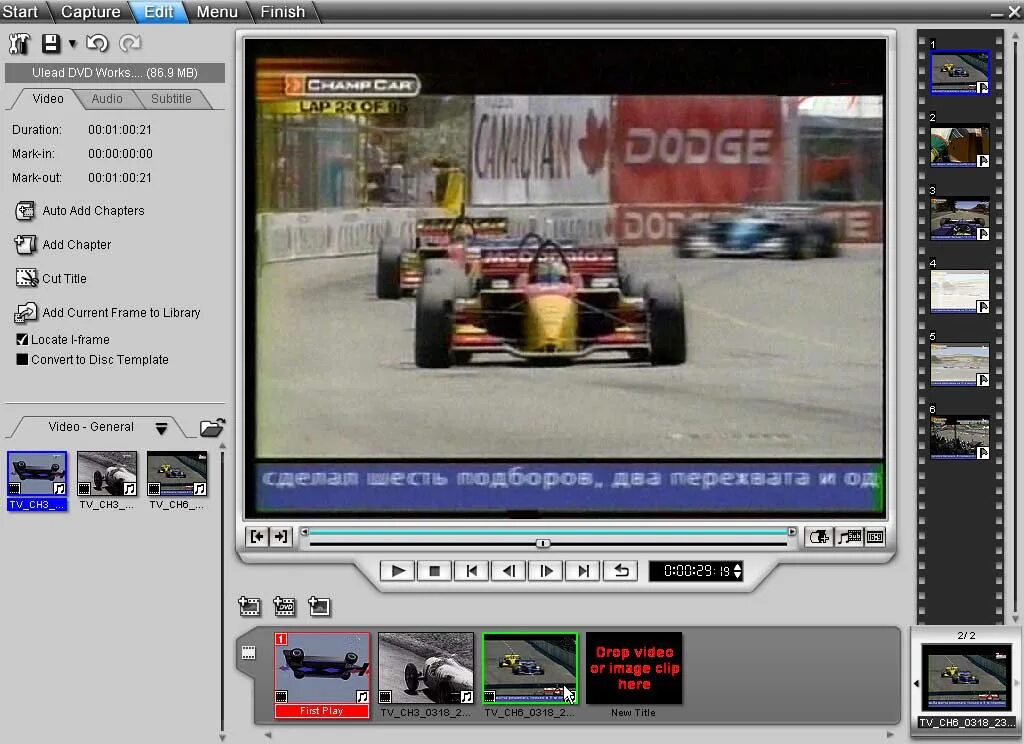Click the trim bar right end marker
The height and width of the screenshot is (744, 1024).
point(792,532)
